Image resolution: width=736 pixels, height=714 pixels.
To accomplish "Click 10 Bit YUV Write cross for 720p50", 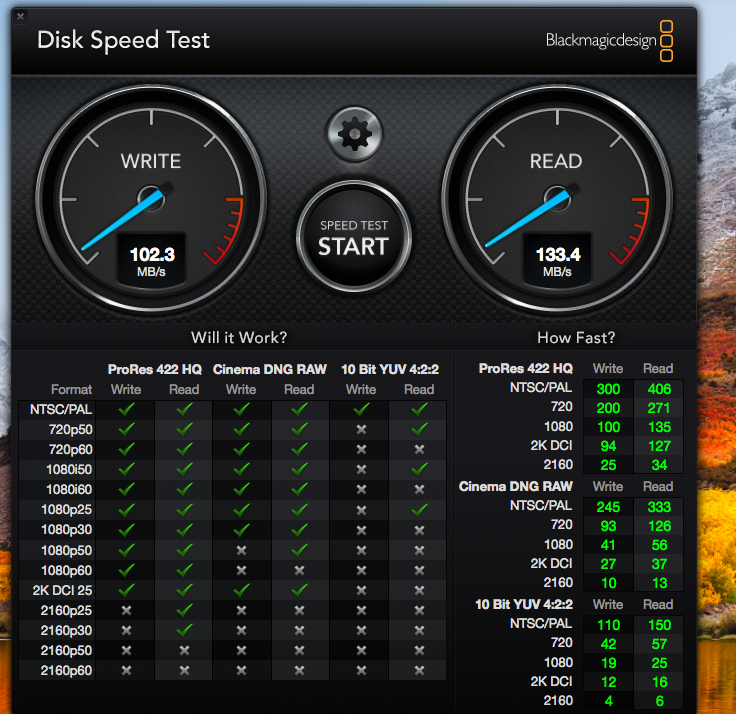I will tap(361, 429).
